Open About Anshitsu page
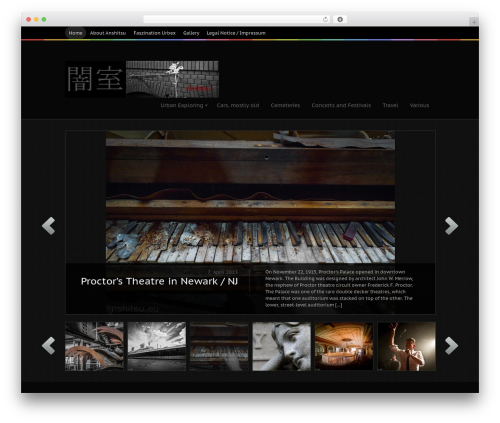 108,33
